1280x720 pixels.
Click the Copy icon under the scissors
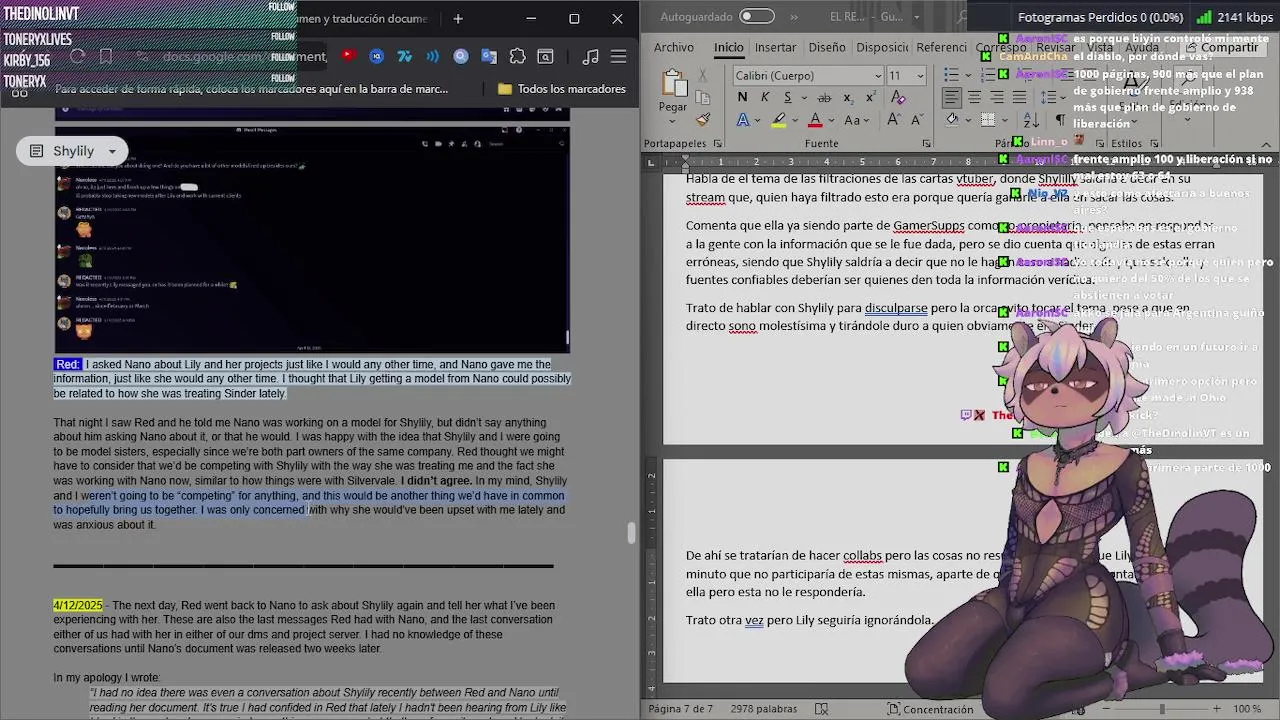tap(703, 98)
